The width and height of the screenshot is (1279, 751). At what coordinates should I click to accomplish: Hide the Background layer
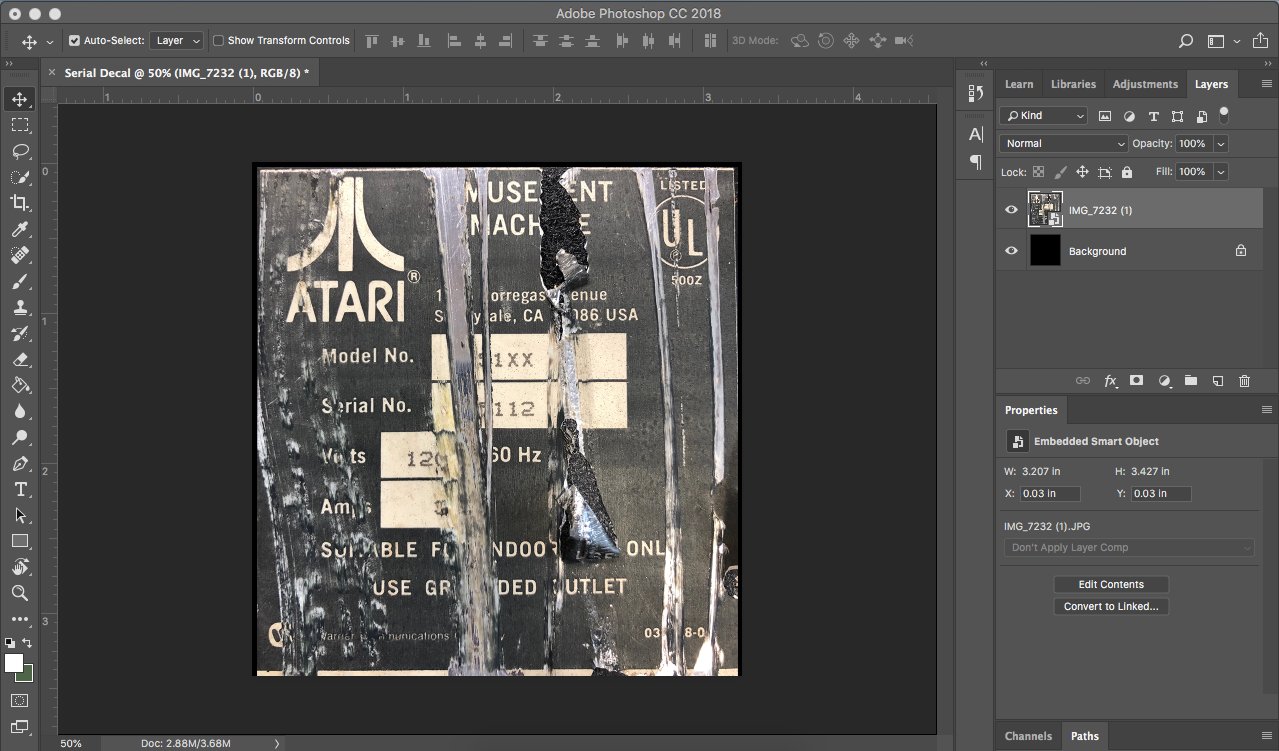[1011, 251]
